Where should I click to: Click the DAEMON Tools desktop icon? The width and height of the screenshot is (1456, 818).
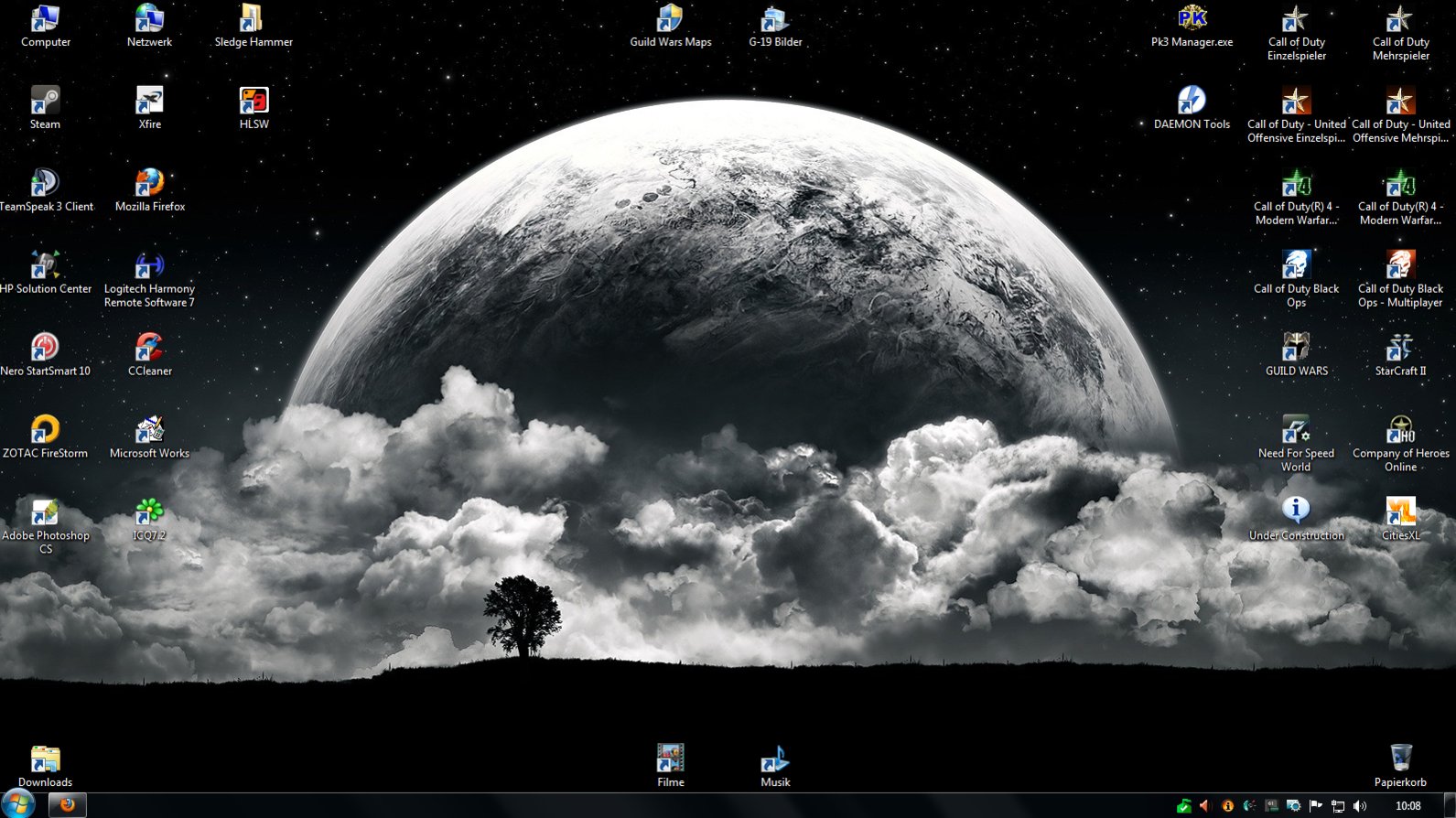1192,101
